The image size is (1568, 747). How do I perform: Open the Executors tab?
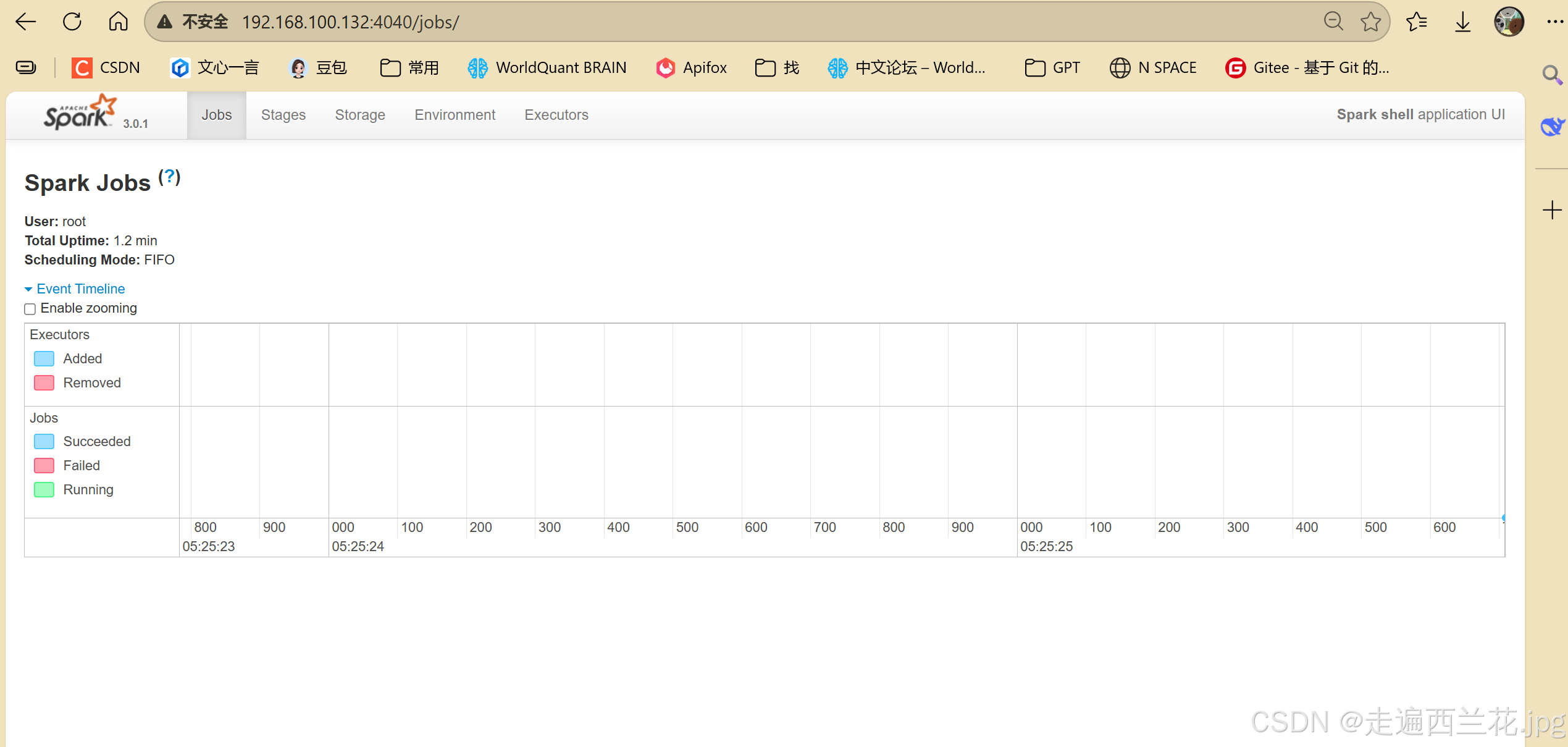556,115
